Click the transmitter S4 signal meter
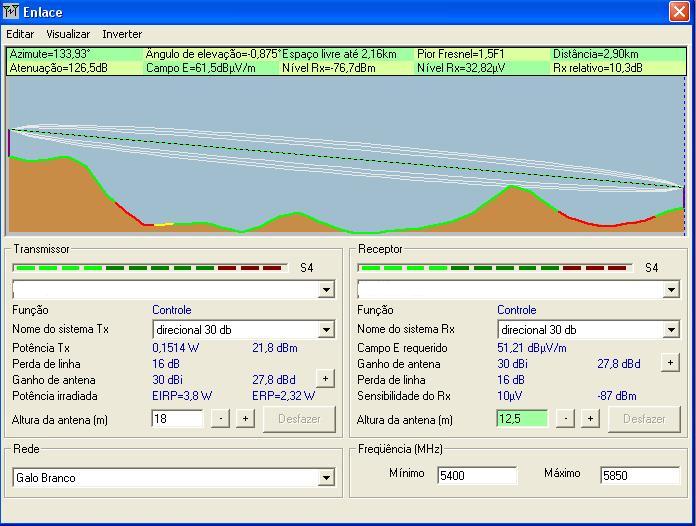This screenshot has width=696, height=526. pos(150,268)
